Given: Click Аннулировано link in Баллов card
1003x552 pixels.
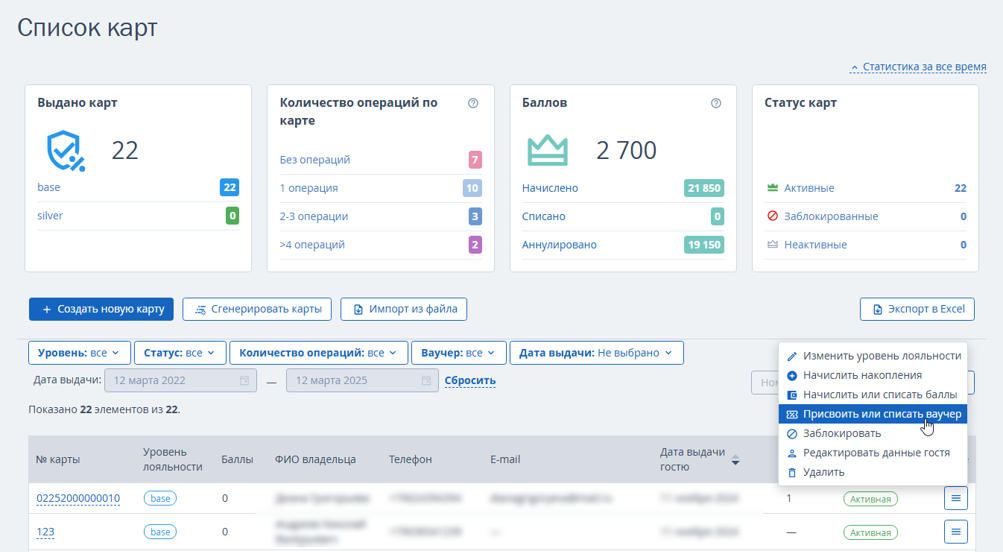Looking at the screenshot, I should click(x=560, y=244).
